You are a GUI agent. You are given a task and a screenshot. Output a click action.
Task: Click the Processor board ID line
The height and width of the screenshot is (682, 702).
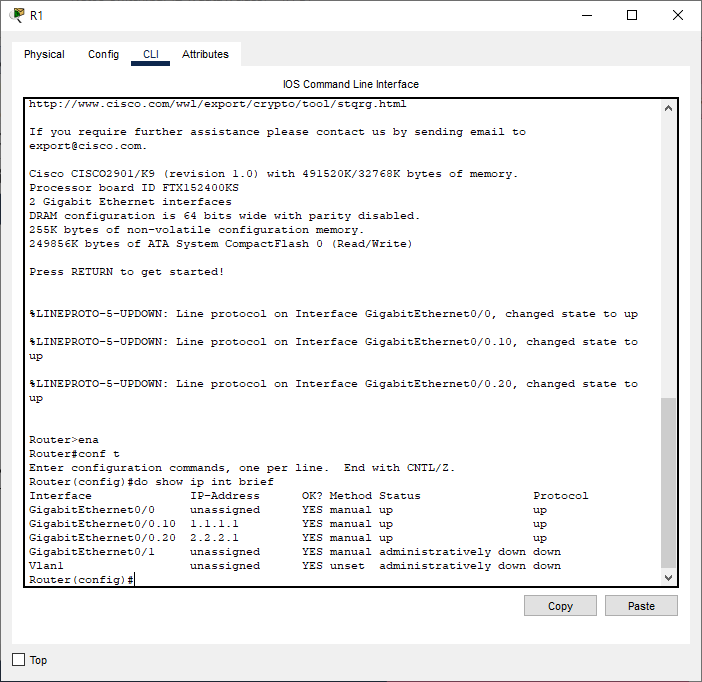(x=134, y=188)
